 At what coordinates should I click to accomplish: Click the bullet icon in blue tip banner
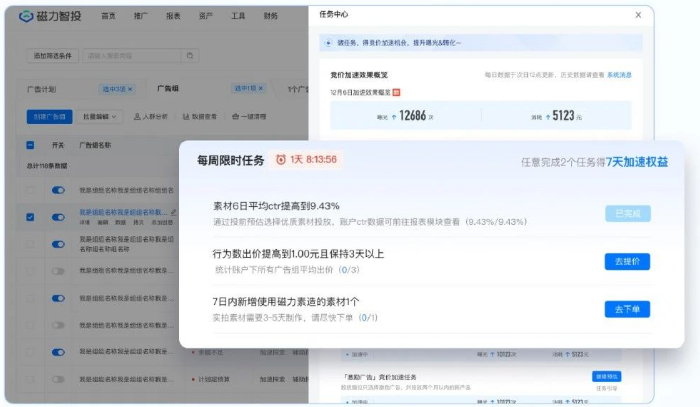(x=328, y=43)
